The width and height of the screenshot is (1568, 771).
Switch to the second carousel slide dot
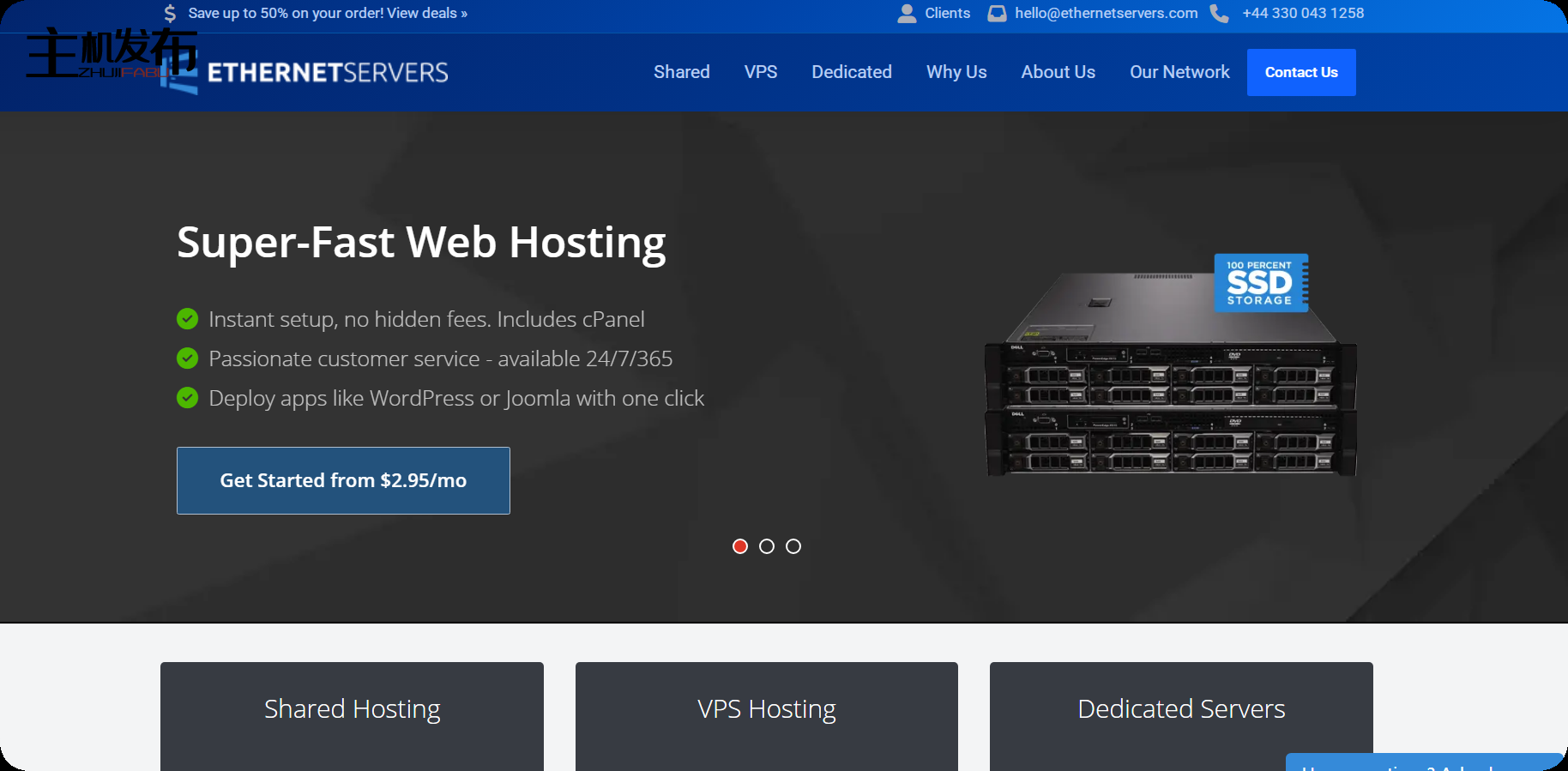click(767, 546)
